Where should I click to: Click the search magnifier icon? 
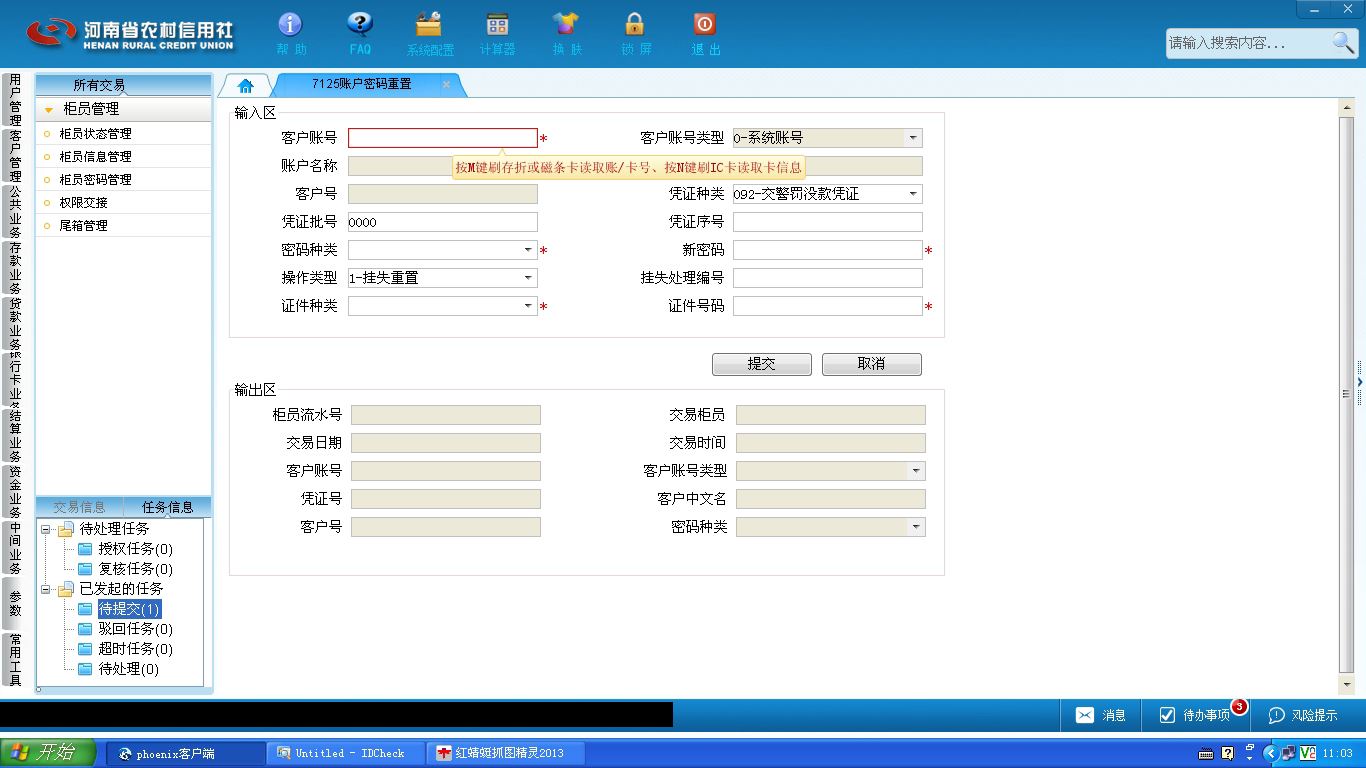point(1343,42)
